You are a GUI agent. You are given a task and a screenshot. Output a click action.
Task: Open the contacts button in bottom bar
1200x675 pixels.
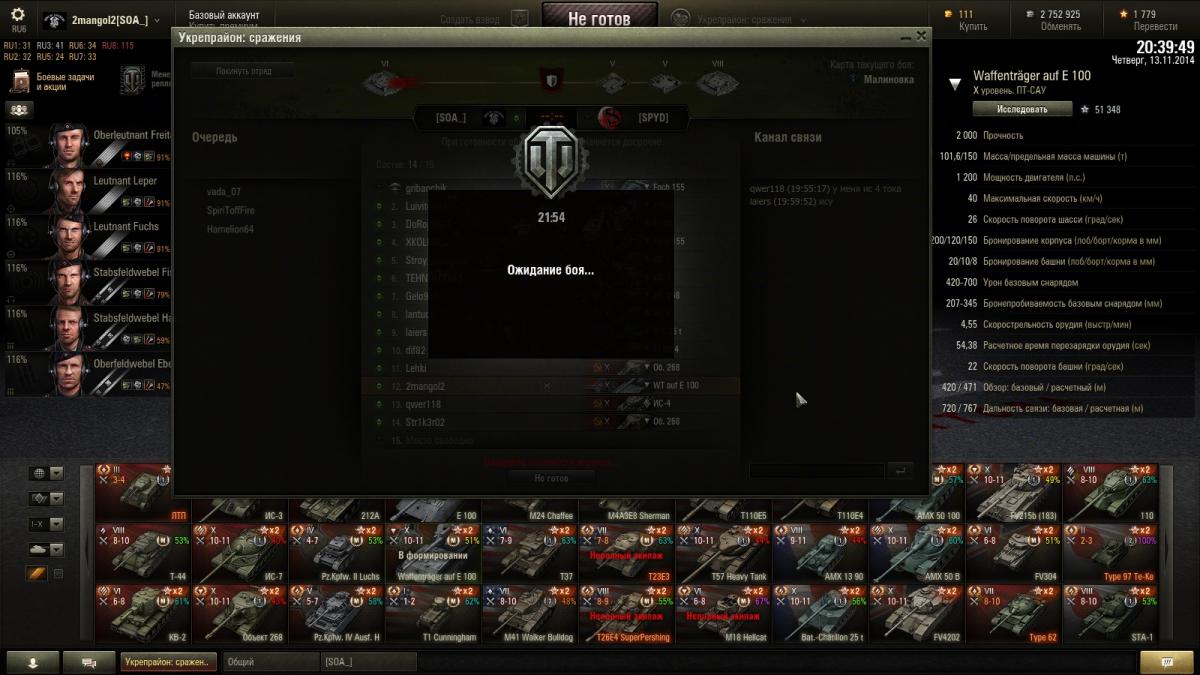tap(33, 662)
